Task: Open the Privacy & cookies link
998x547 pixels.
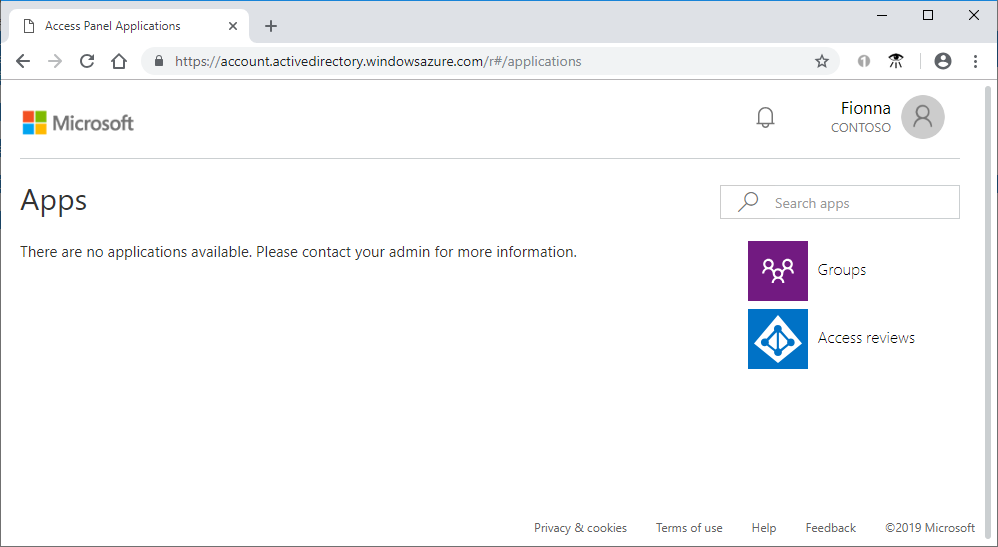Action: click(580, 528)
